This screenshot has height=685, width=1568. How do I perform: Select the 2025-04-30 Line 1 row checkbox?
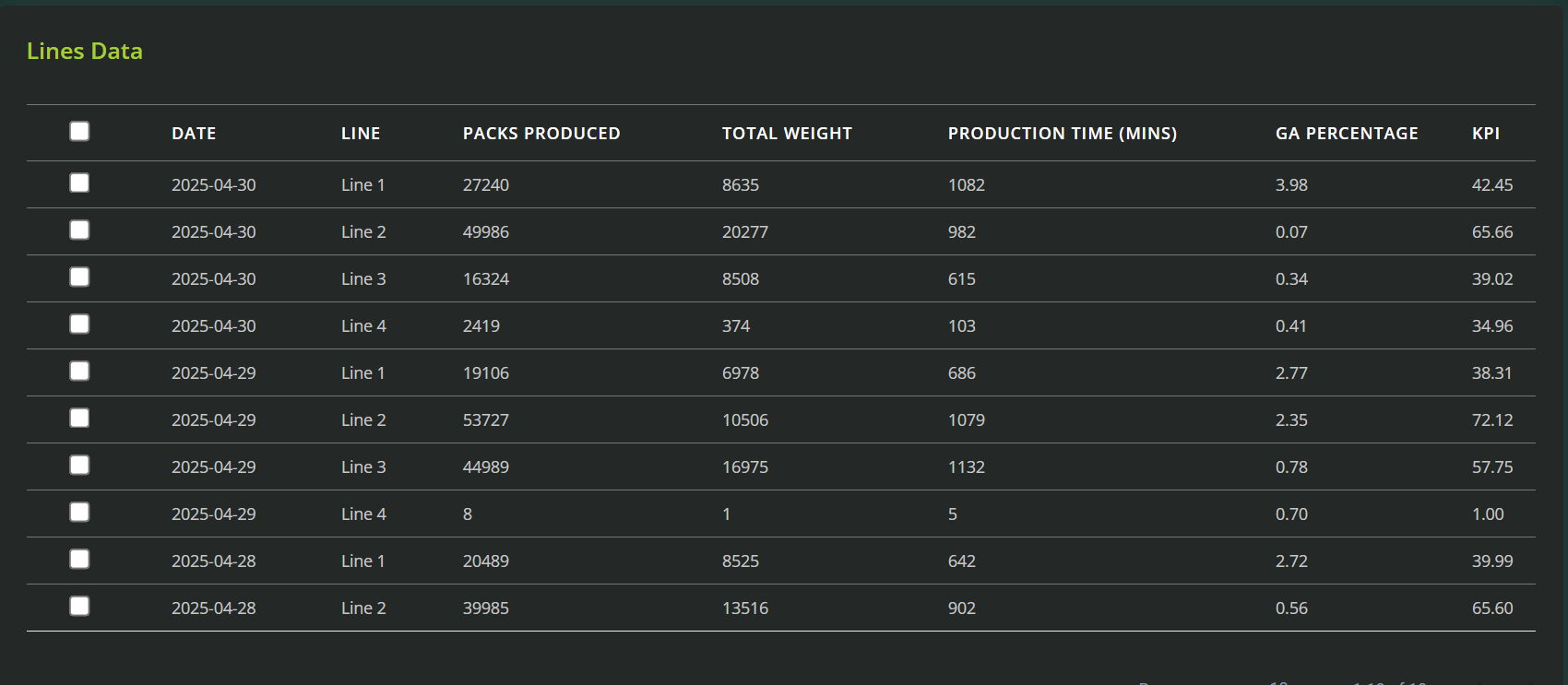[80, 183]
